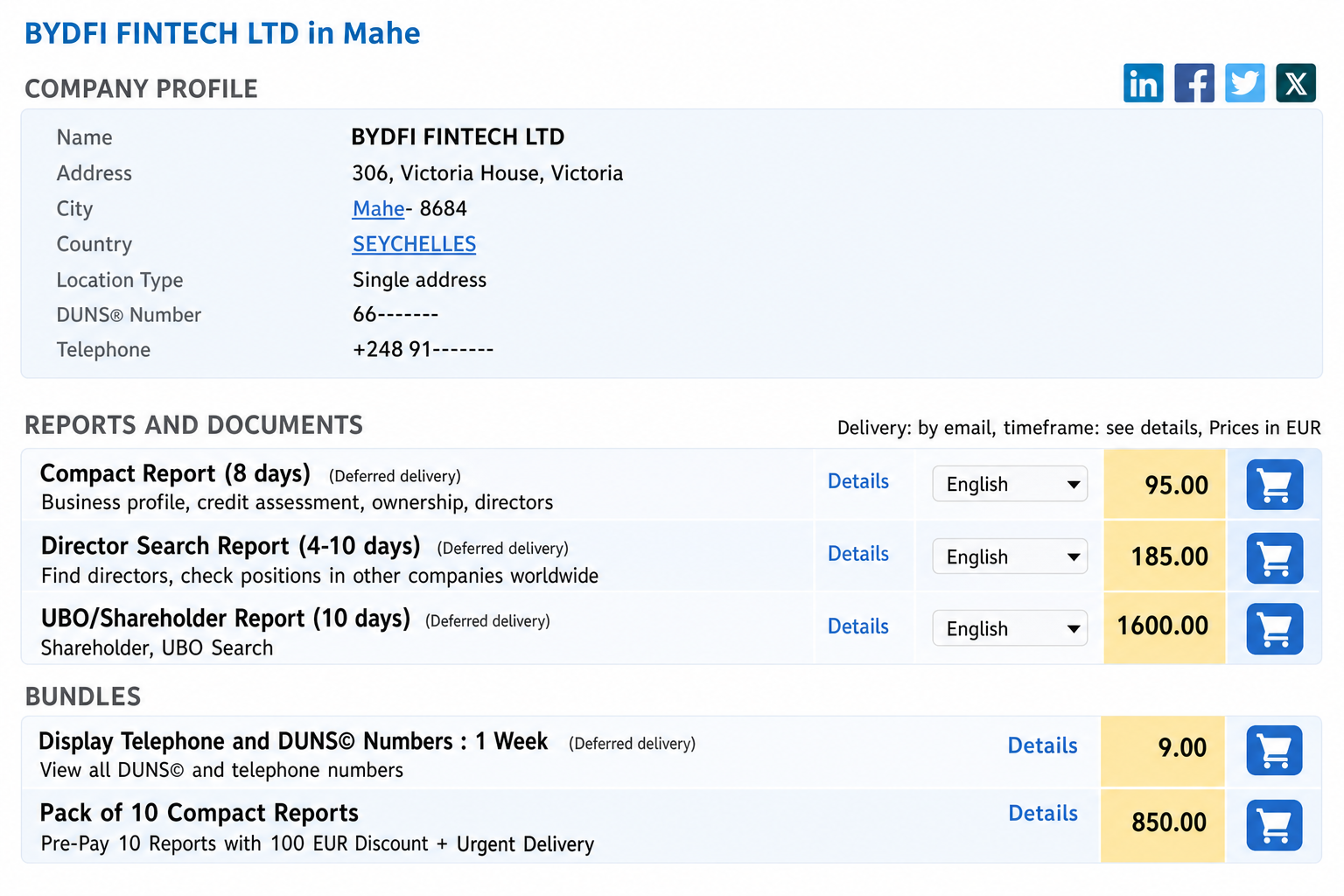The width and height of the screenshot is (1344, 896).
Task: Share via the X logo icon
Action: click(1295, 83)
